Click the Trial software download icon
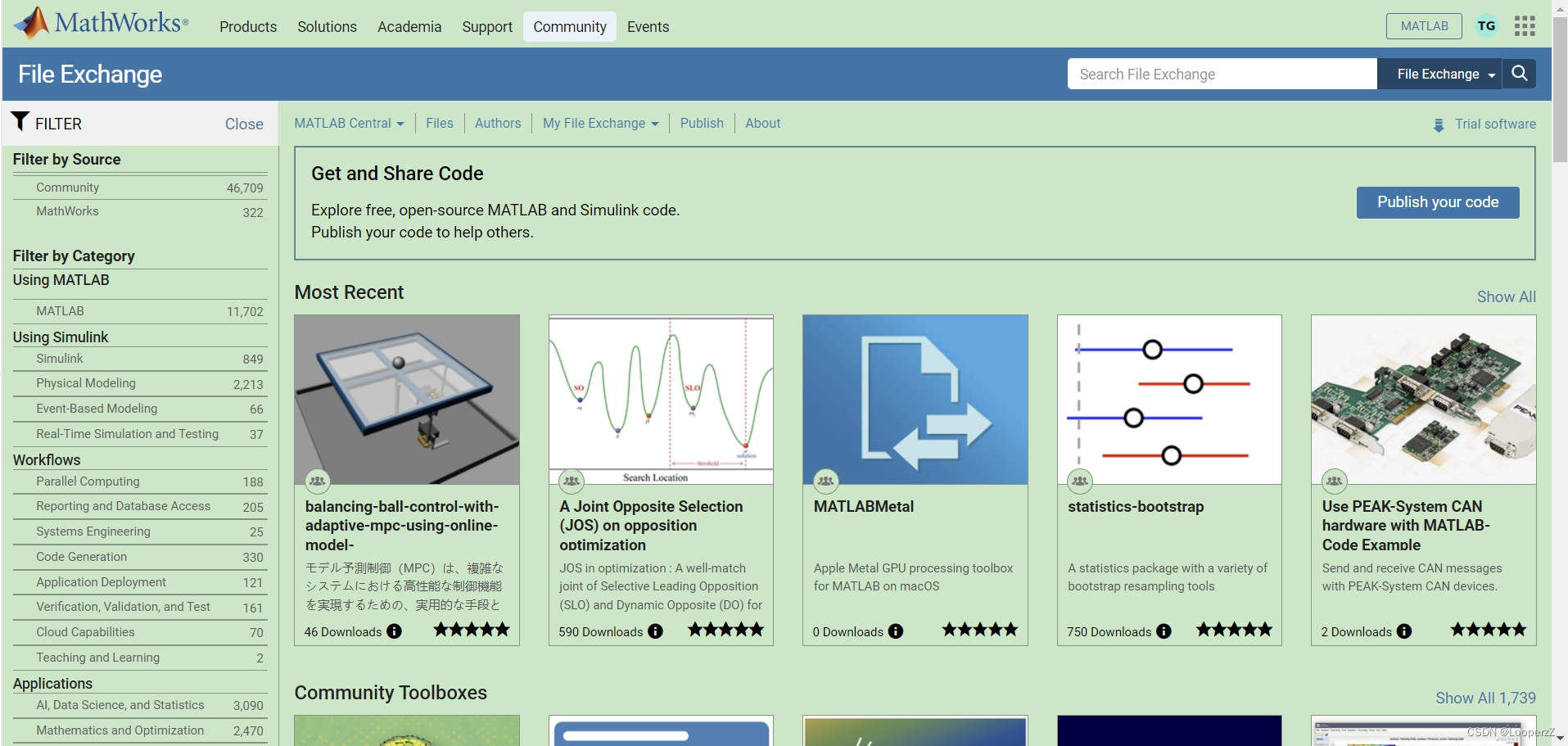1568x746 pixels. (1439, 124)
